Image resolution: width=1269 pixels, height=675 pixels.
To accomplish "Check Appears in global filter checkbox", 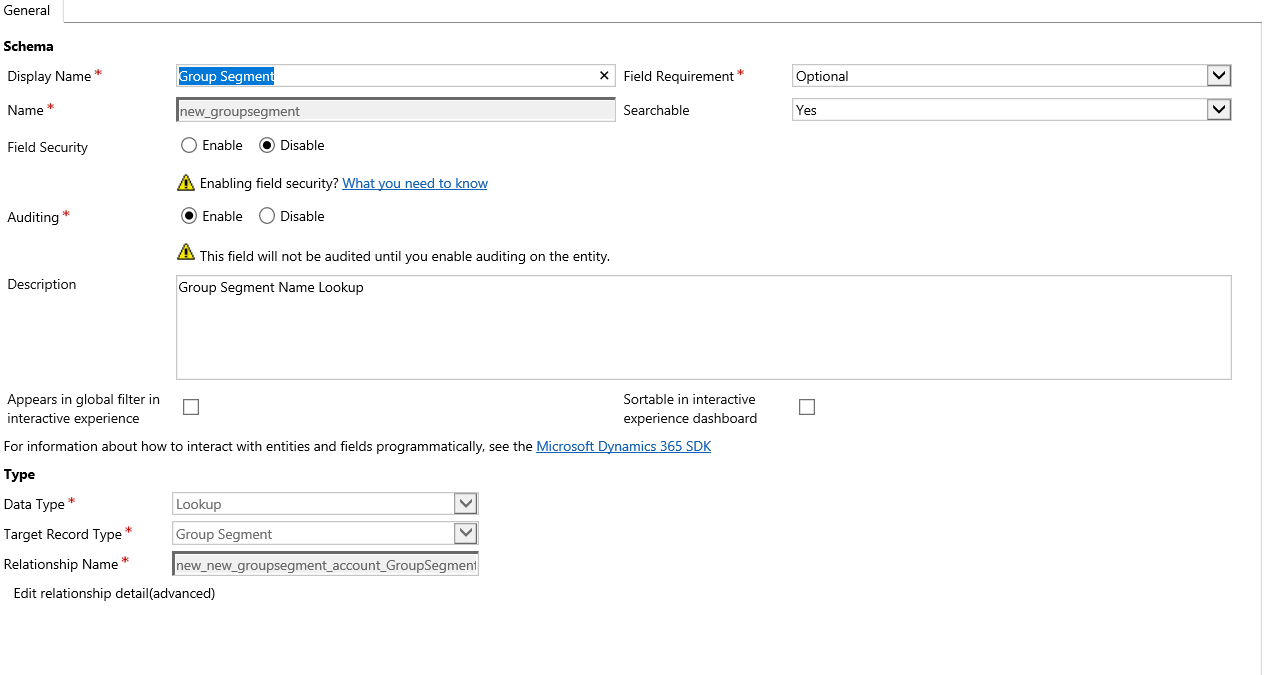I will coord(191,407).
